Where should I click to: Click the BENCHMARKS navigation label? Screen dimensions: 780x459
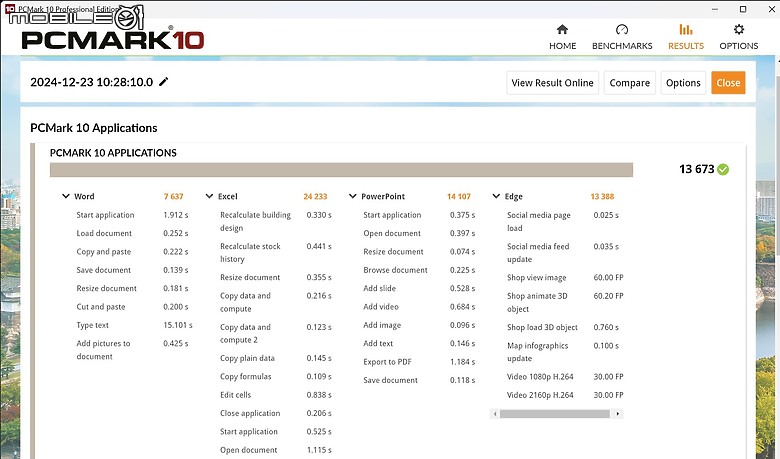click(622, 46)
